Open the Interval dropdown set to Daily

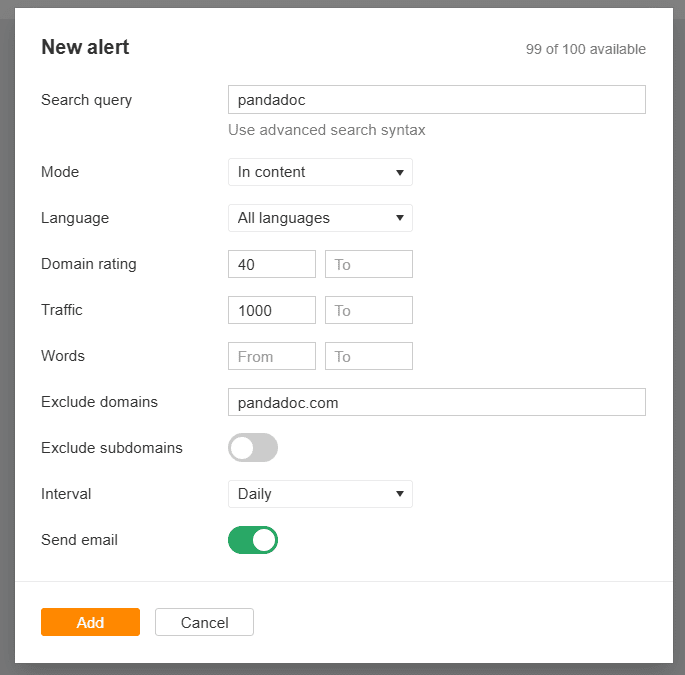click(x=320, y=494)
